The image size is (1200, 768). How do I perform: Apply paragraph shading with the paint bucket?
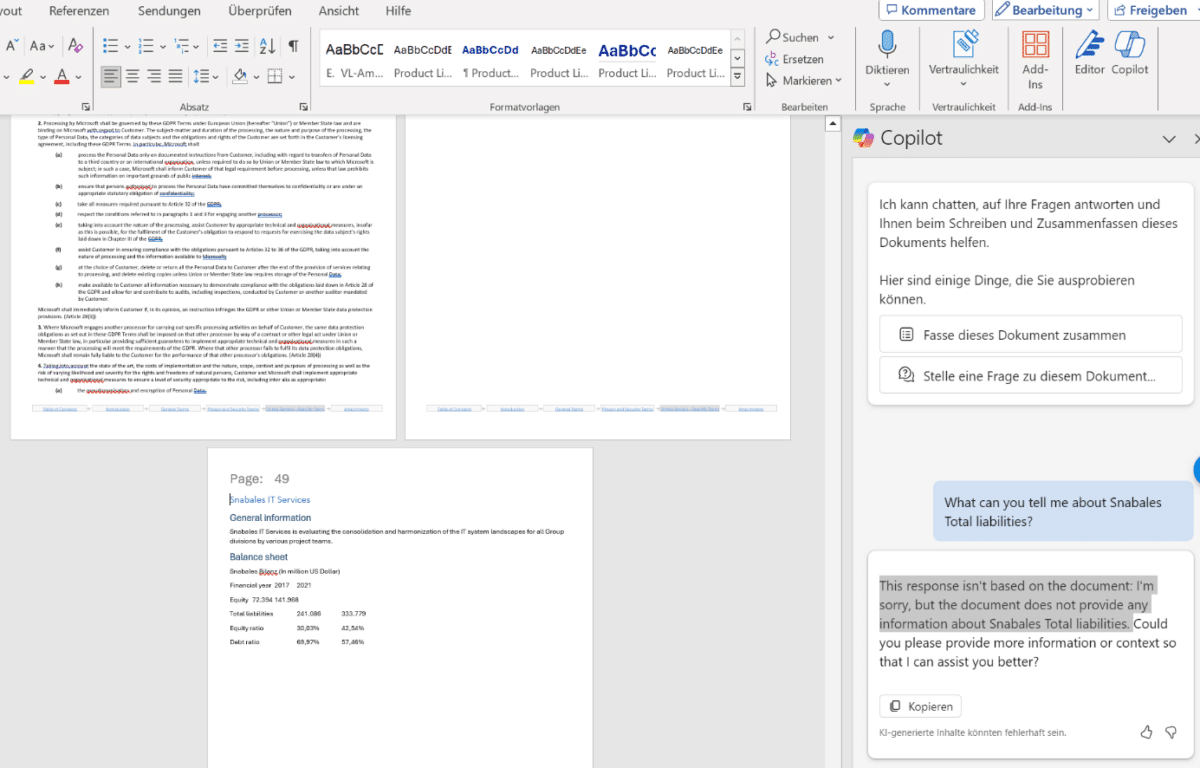(239, 76)
